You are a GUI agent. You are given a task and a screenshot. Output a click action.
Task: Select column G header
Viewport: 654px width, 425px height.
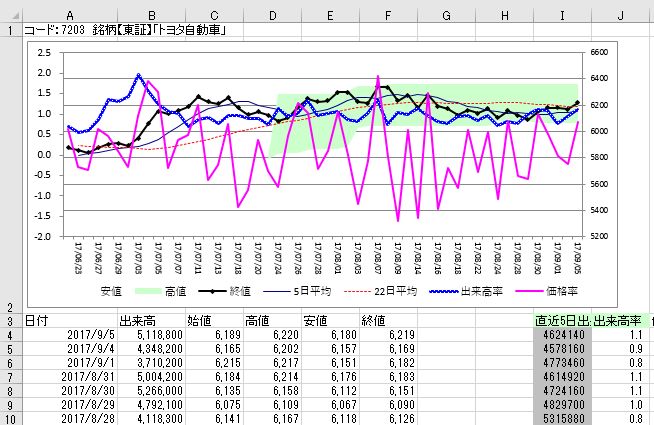(446, 15)
